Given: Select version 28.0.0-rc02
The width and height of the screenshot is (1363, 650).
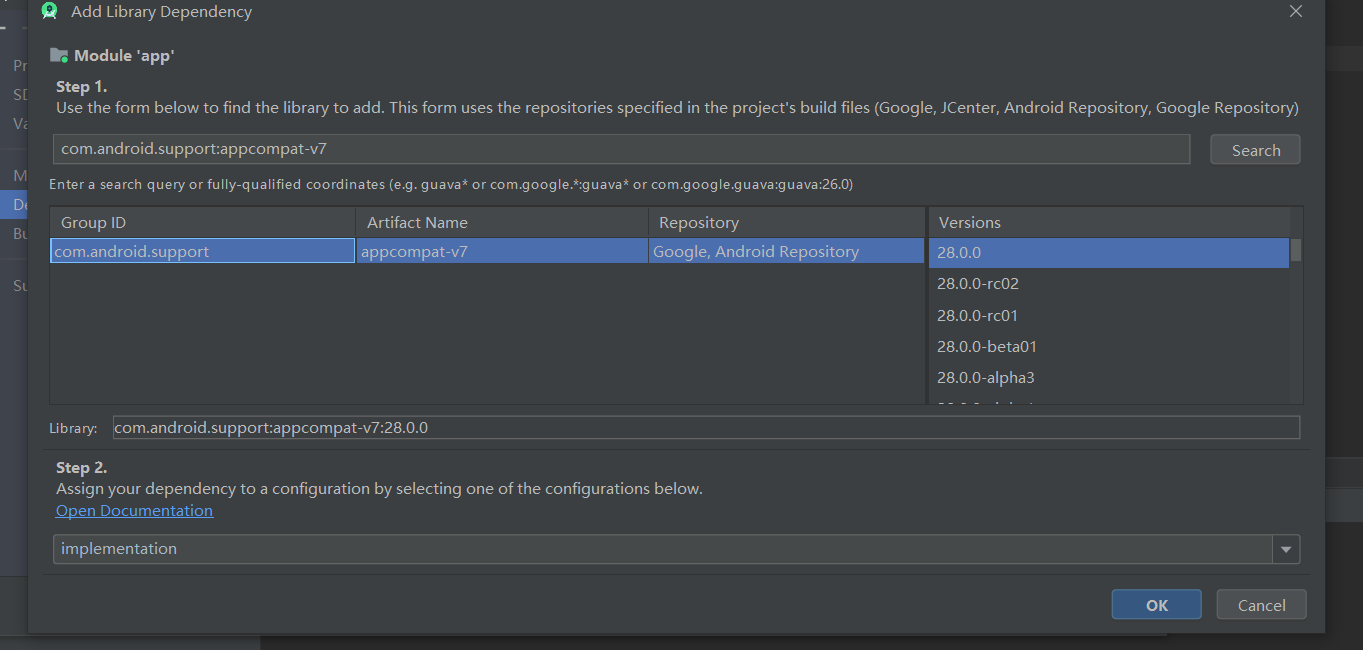Looking at the screenshot, I should click(1109, 284).
